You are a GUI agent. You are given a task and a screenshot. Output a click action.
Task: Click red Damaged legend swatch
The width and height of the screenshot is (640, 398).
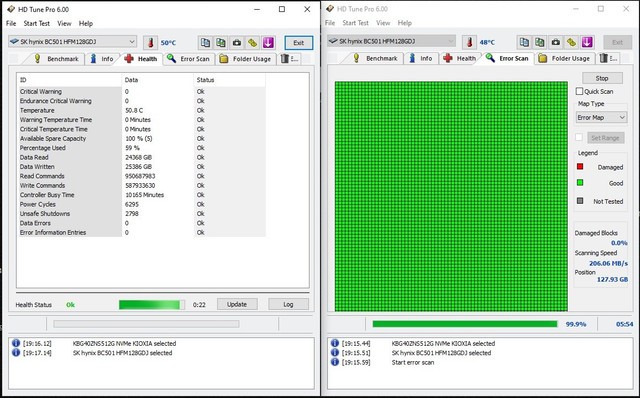click(580, 167)
